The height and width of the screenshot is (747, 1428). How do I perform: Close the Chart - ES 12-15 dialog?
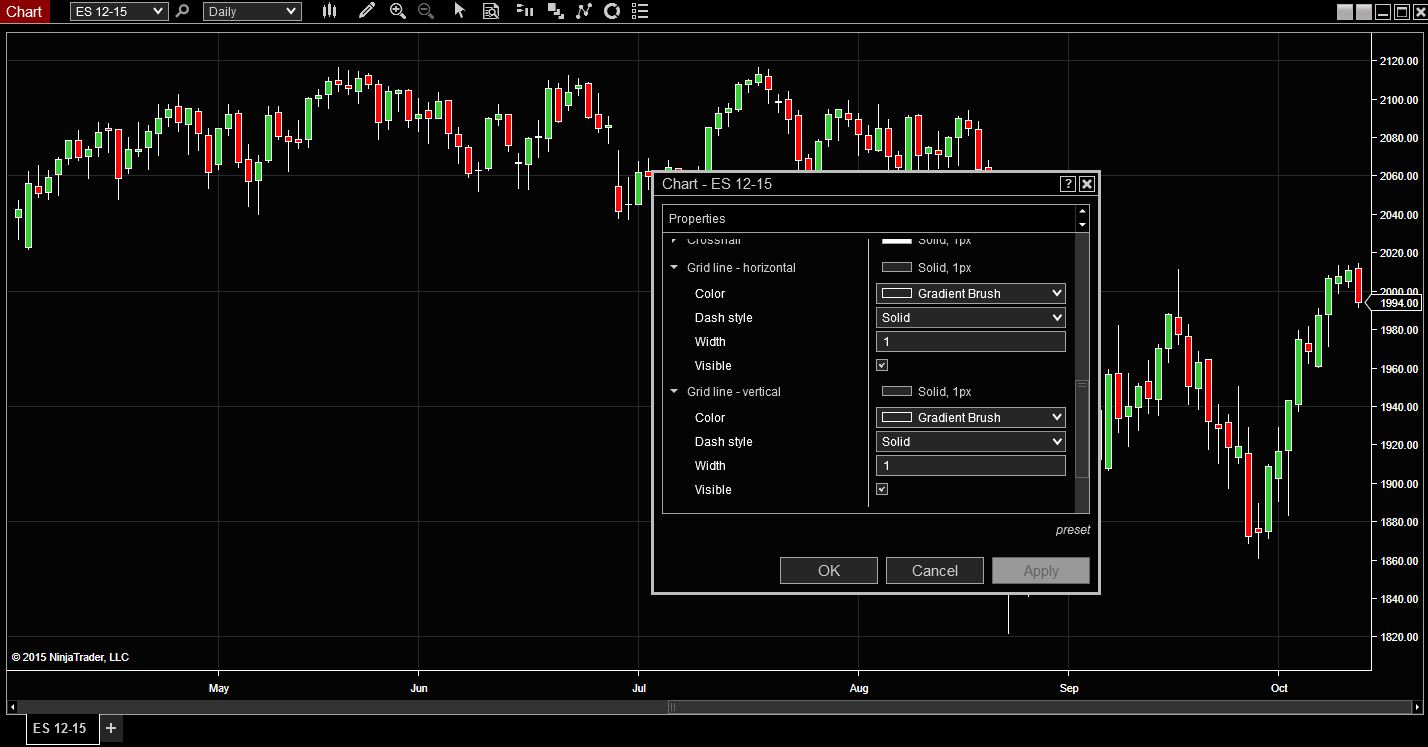1087,184
